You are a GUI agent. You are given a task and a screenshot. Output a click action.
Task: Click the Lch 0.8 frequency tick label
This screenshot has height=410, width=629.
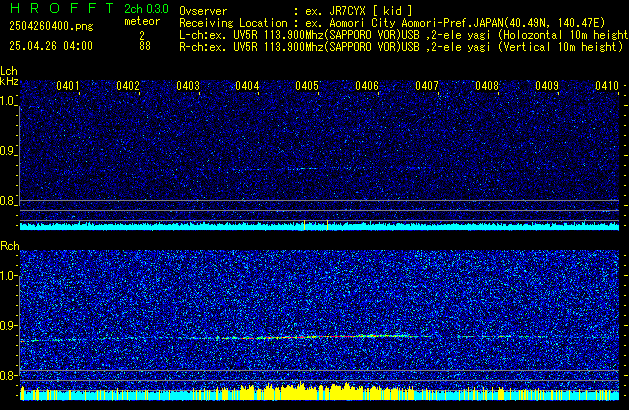click(8, 201)
